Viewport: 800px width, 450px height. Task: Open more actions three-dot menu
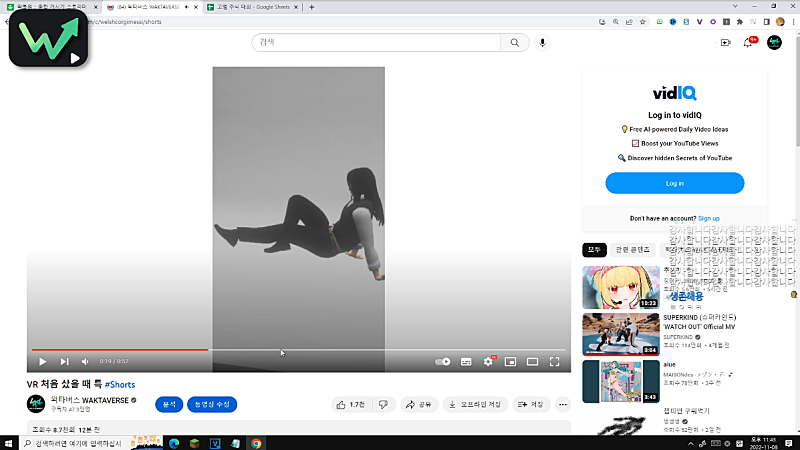(563, 405)
